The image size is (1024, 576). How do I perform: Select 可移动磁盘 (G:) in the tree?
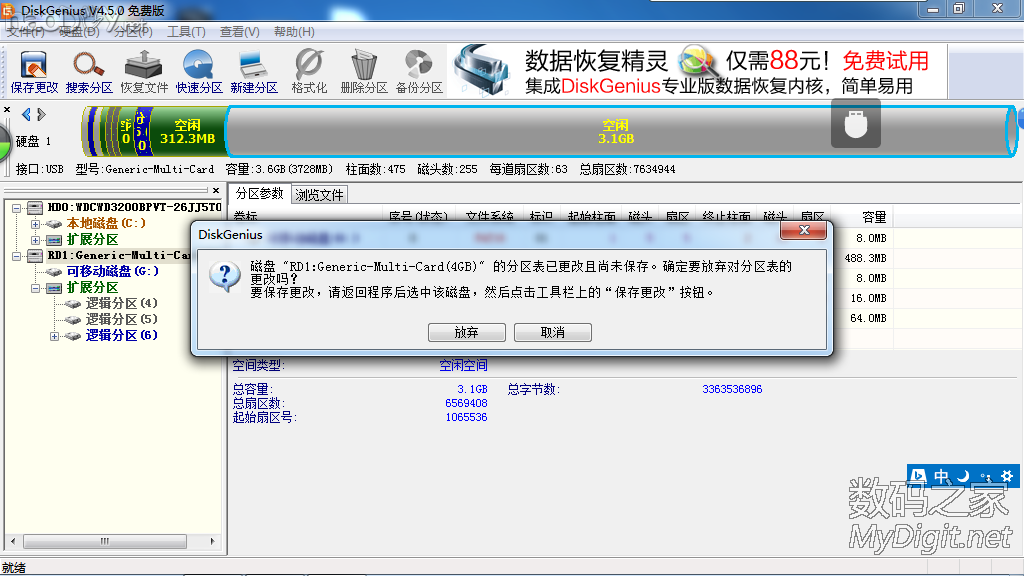tap(112, 271)
